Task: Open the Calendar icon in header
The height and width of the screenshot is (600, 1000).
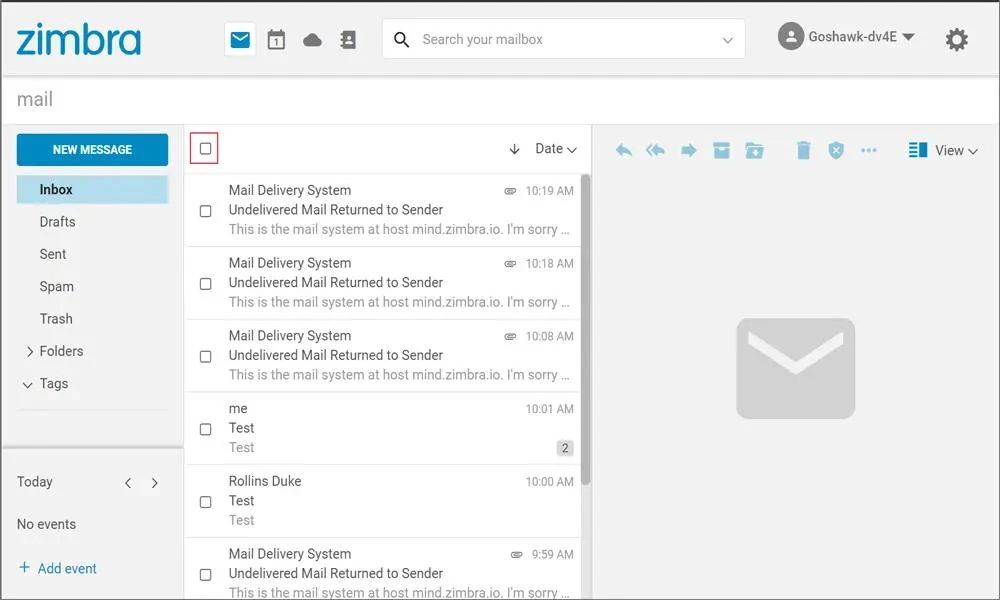Action: click(x=276, y=40)
